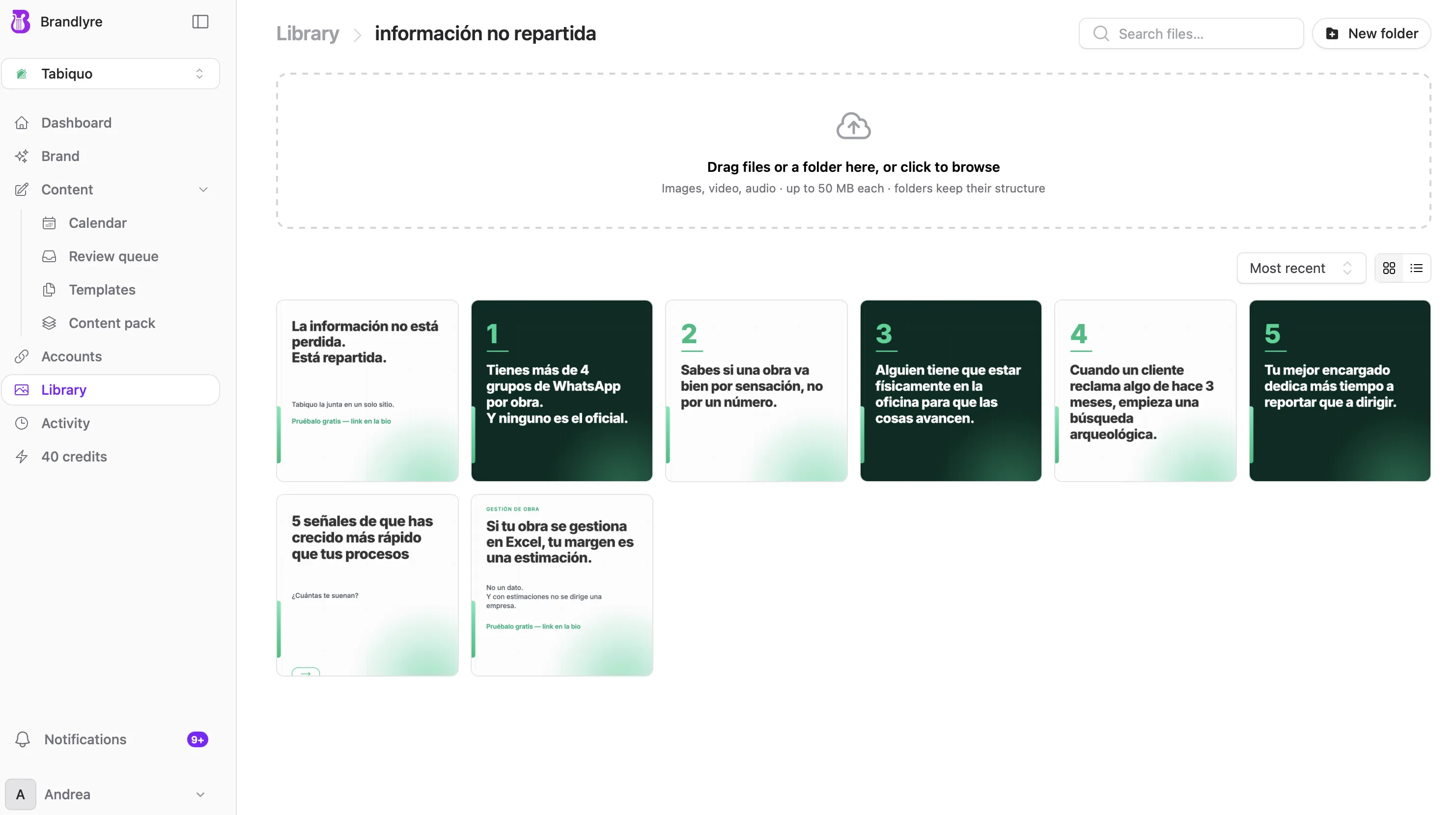Click the 'información no repartida' breadcrumb title
Viewport: 1456px width, 815px height.
(x=485, y=33)
